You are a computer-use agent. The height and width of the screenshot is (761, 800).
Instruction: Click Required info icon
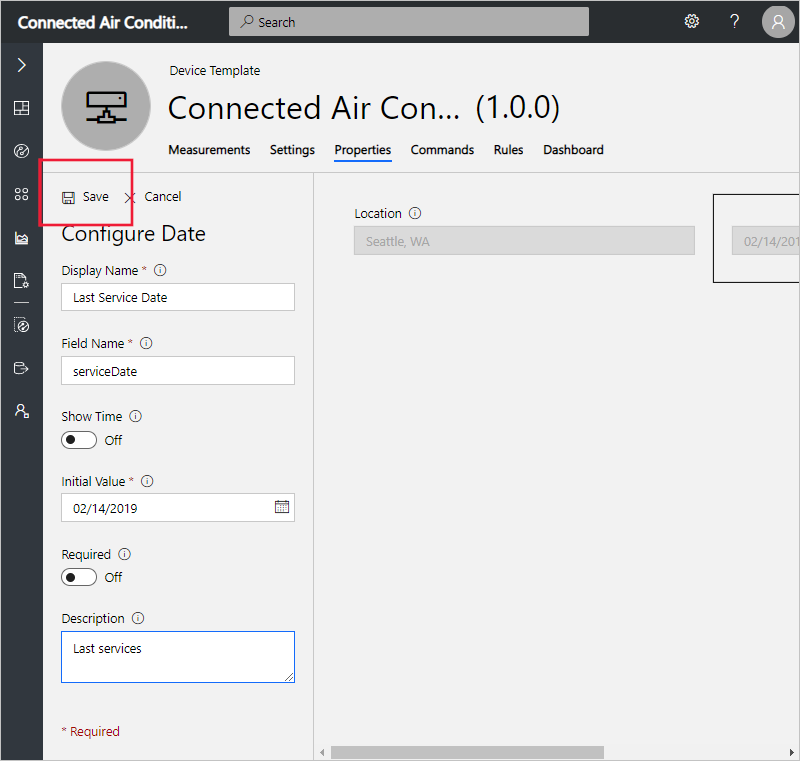click(x=124, y=554)
